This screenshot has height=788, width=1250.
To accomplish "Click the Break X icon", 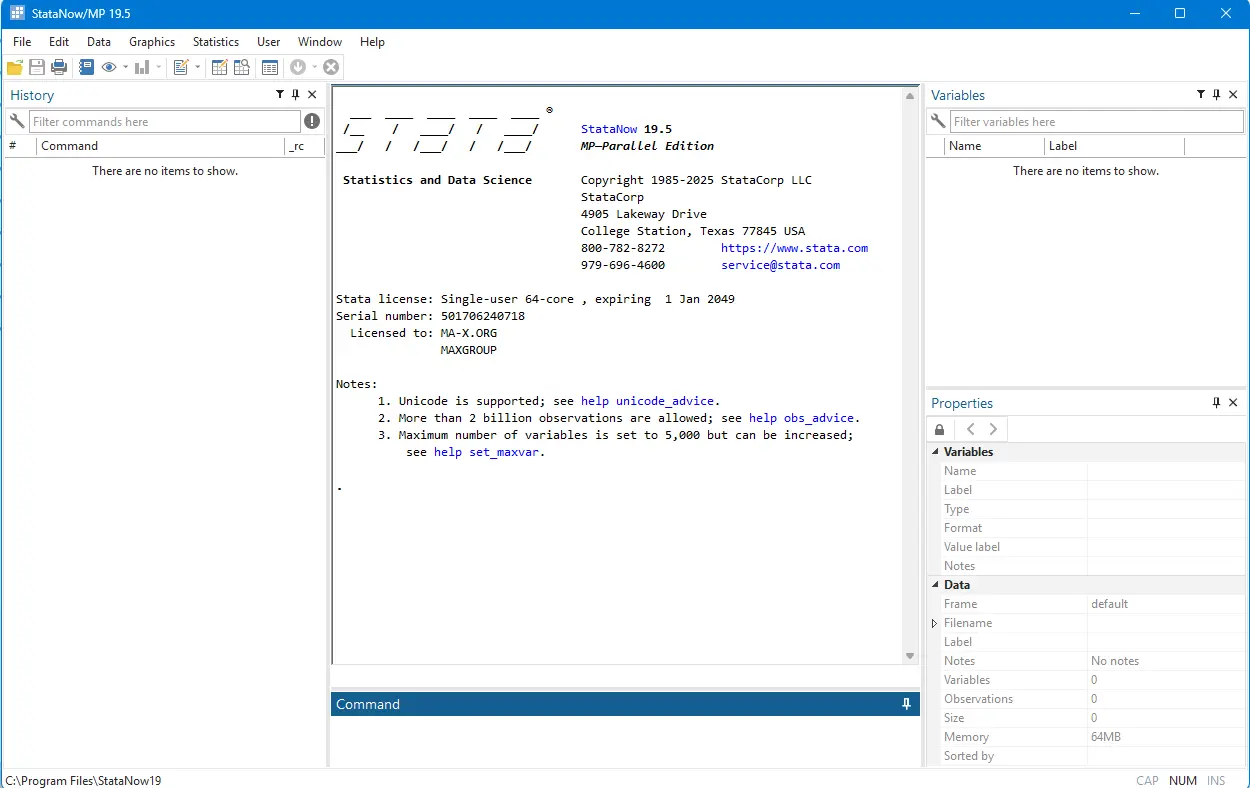I will [331, 67].
